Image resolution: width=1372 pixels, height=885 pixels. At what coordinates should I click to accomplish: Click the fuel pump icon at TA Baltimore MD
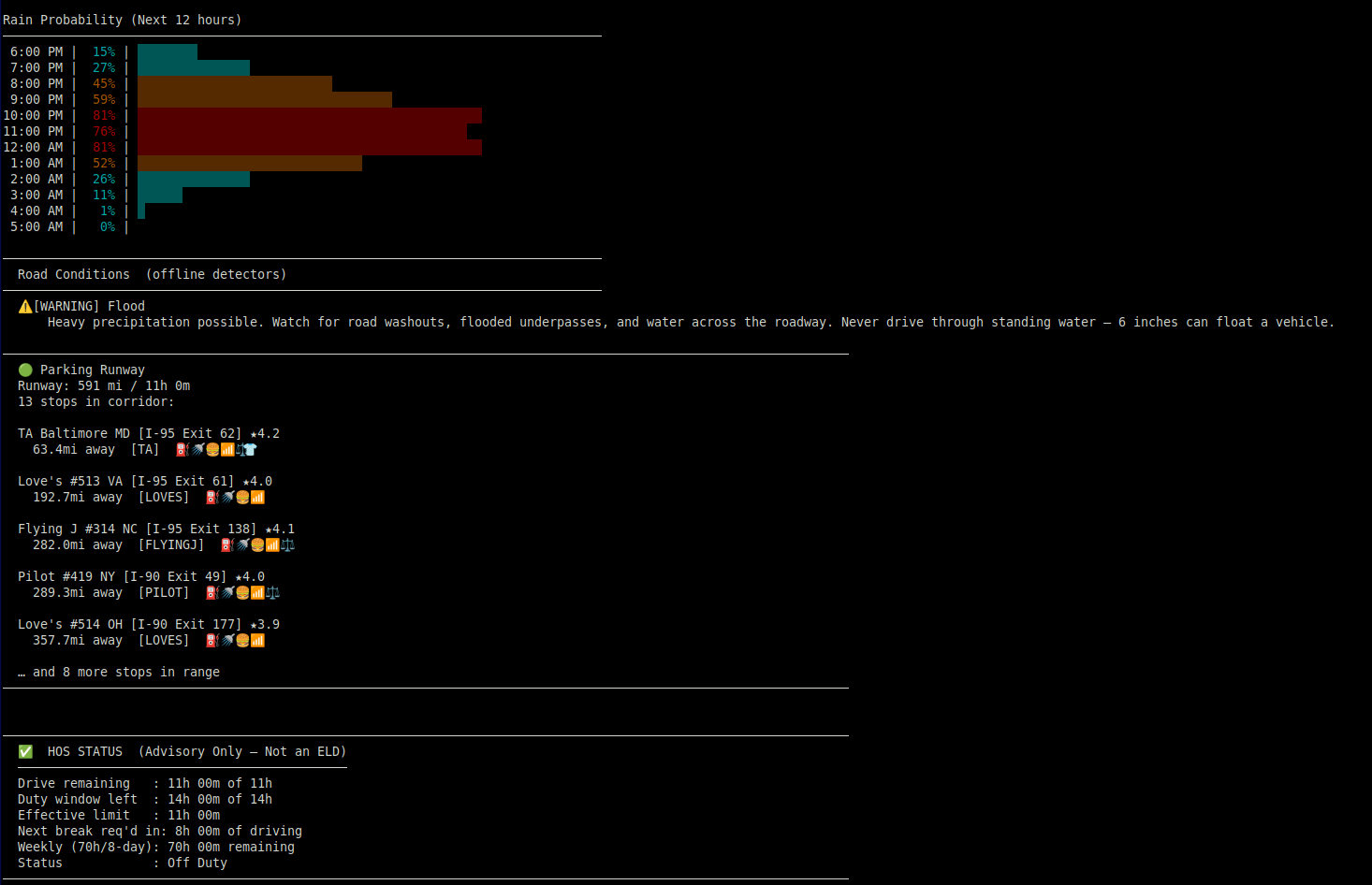click(181, 449)
